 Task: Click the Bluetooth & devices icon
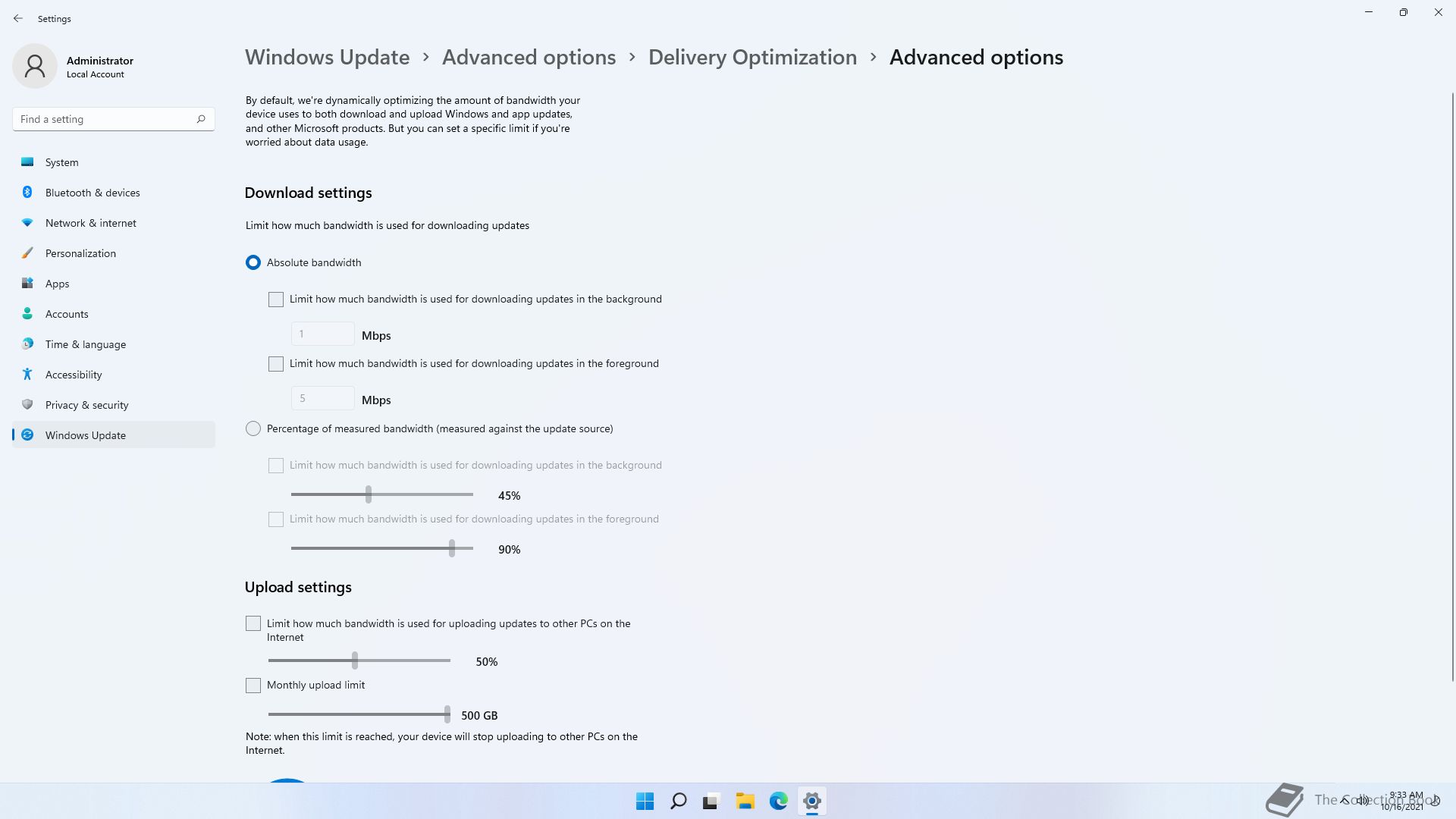[x=27, y=193]
